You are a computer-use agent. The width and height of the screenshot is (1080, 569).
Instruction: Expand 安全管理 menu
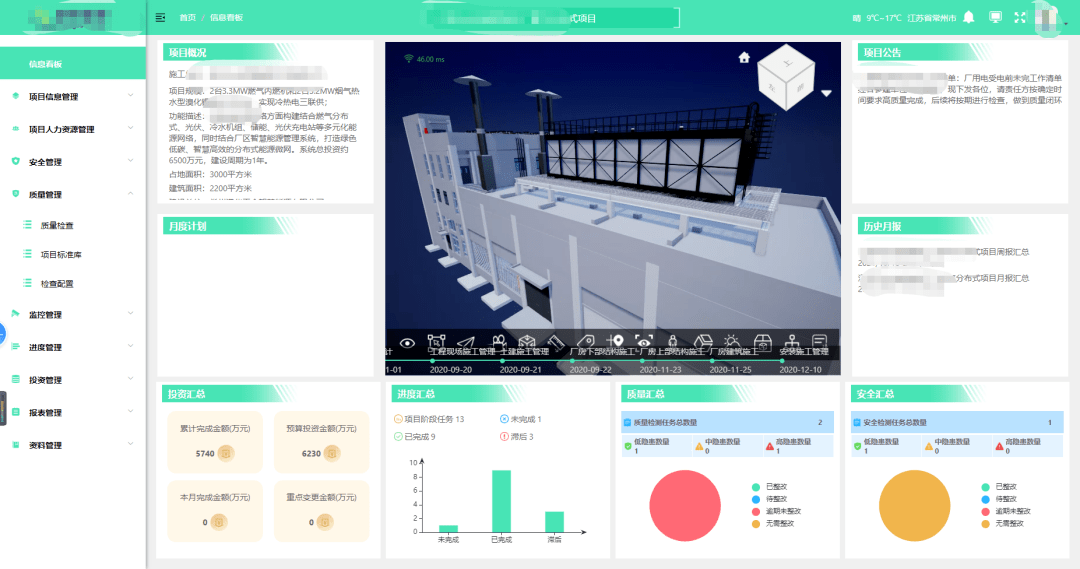click(73, 162)
